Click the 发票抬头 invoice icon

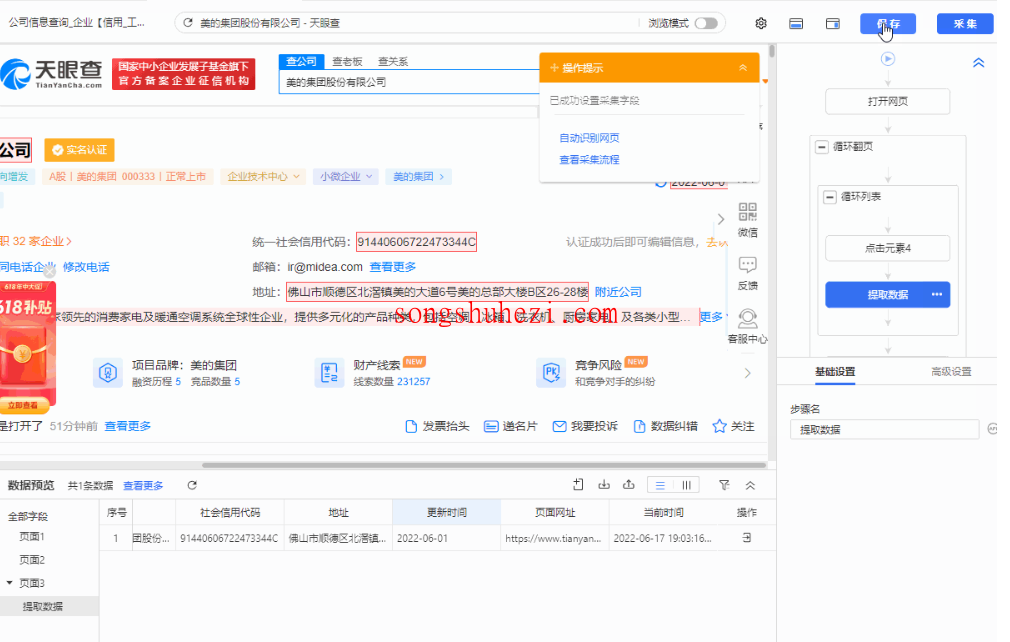coord(411,426)
